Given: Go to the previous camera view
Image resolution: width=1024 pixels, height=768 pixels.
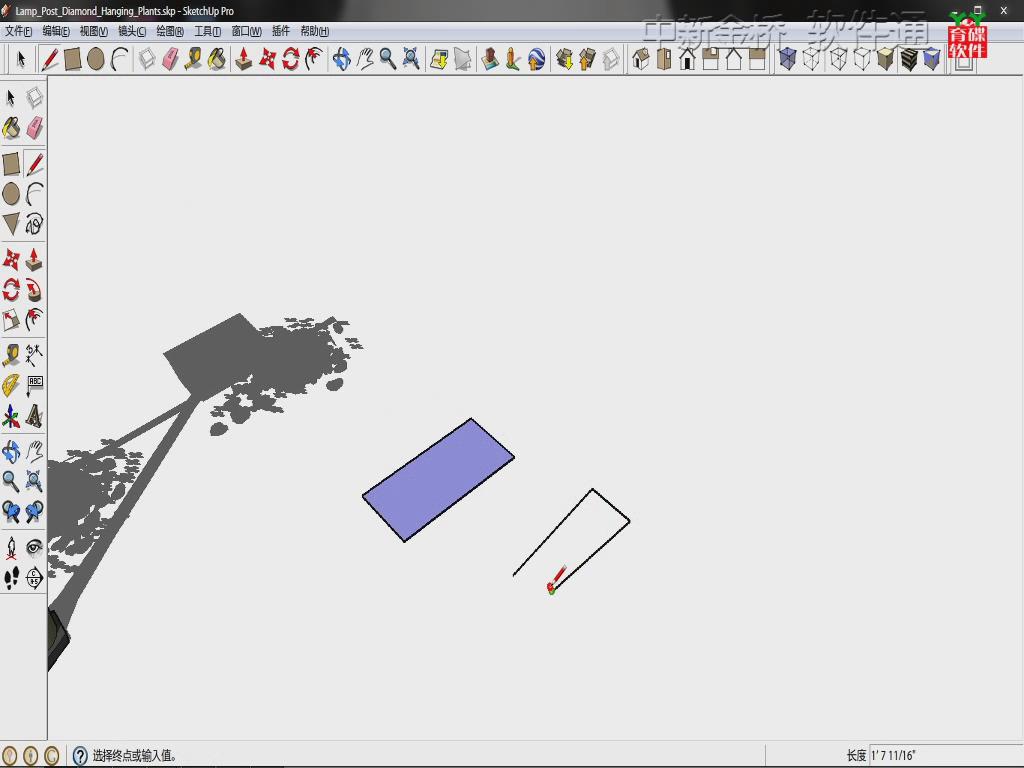Looking at the screenshot, I should point(11,511).
